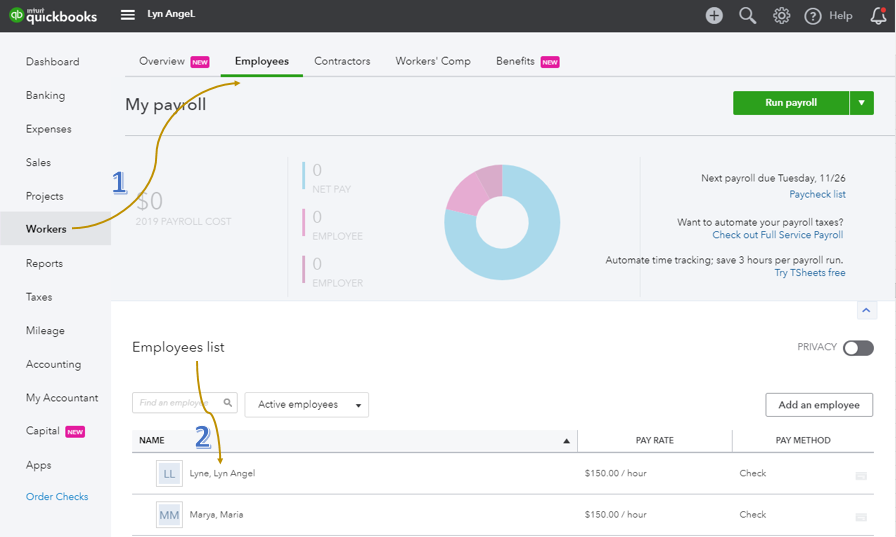Open the Active employees filter dropdown
The height and width of the screenshot is (537, 896).
point(307,404)
